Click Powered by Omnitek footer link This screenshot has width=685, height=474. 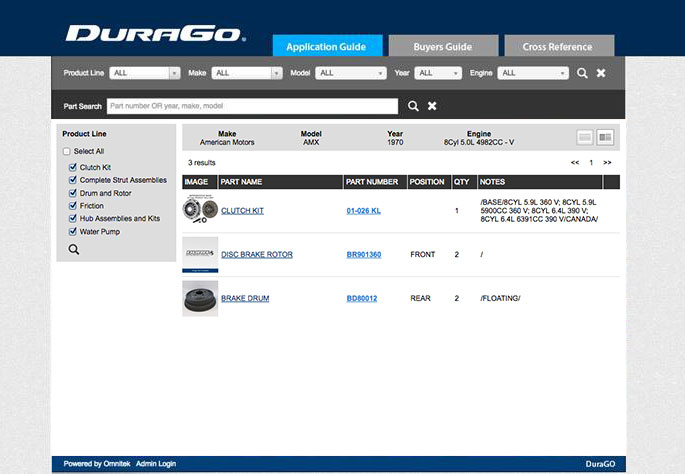coord(97,464)
